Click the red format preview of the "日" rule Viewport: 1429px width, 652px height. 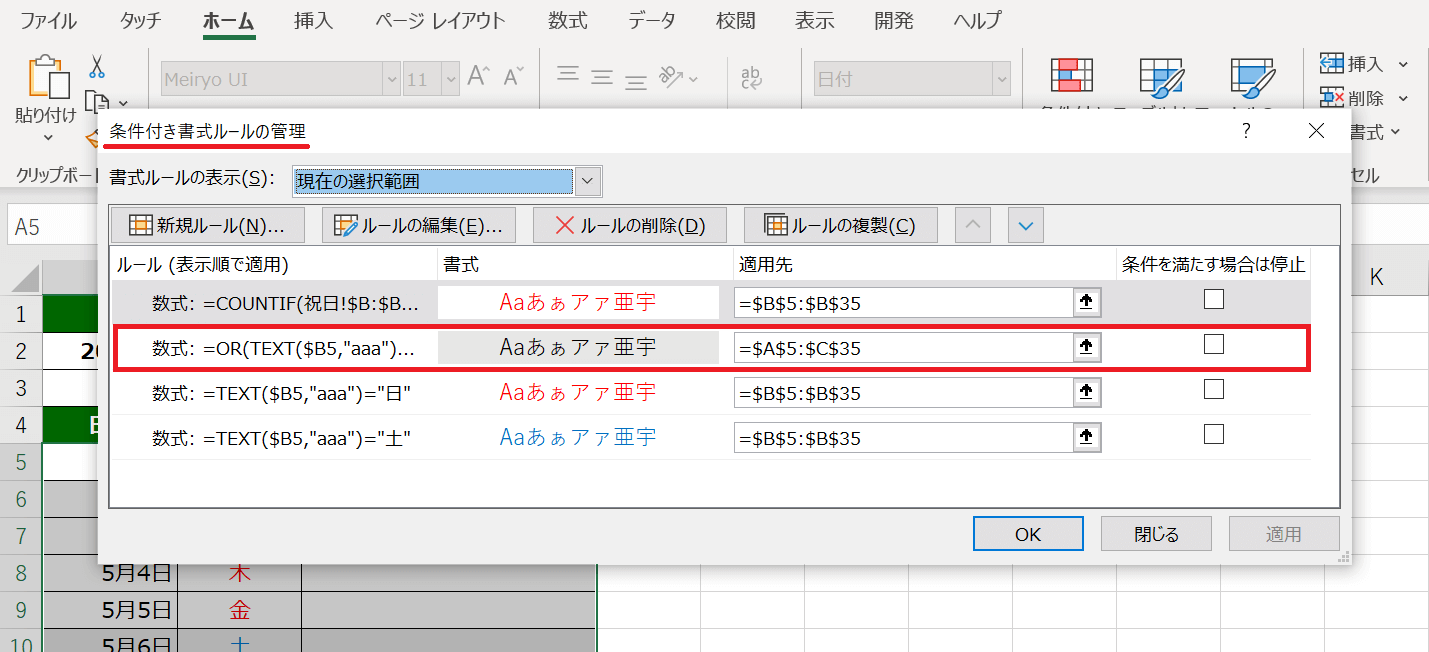click(x=578, y=392)
